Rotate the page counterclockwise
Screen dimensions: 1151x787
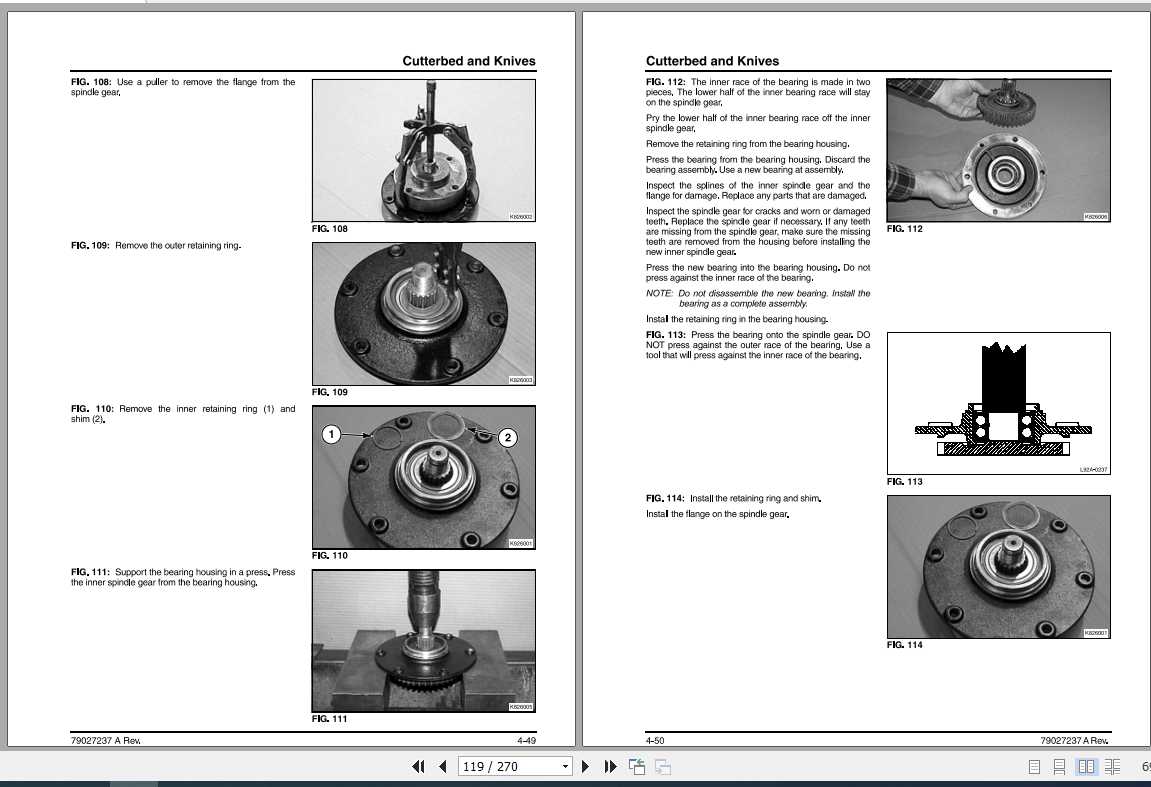point(635,766)
